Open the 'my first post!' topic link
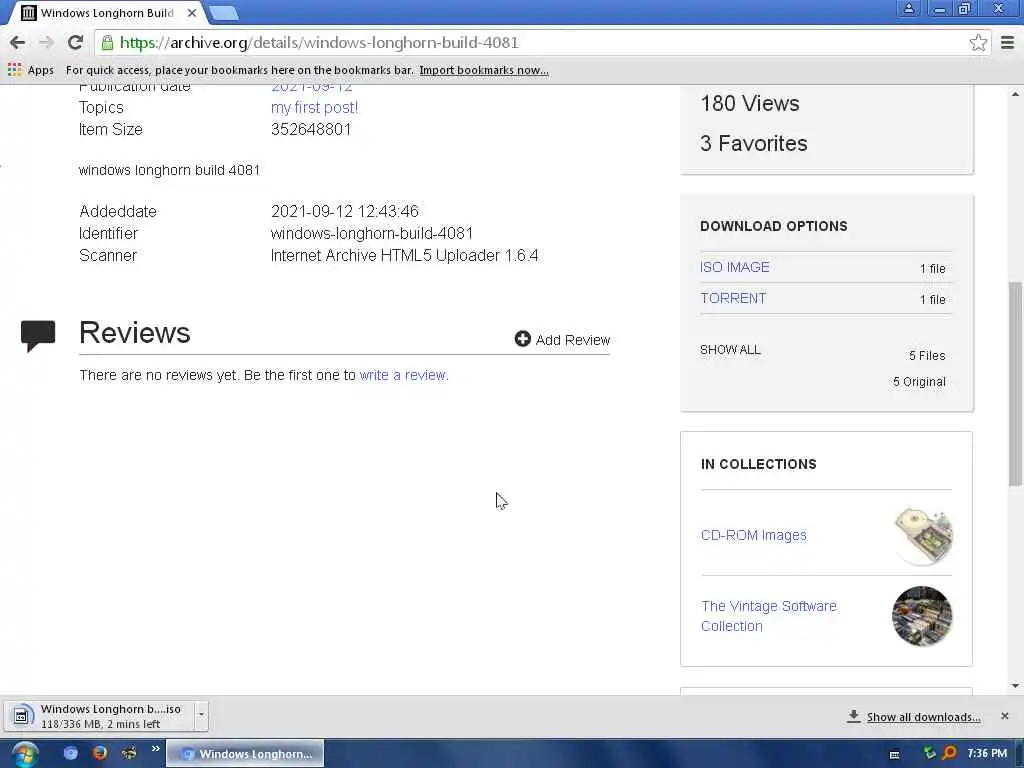The image size is (1024, 768). coord(314,107)
